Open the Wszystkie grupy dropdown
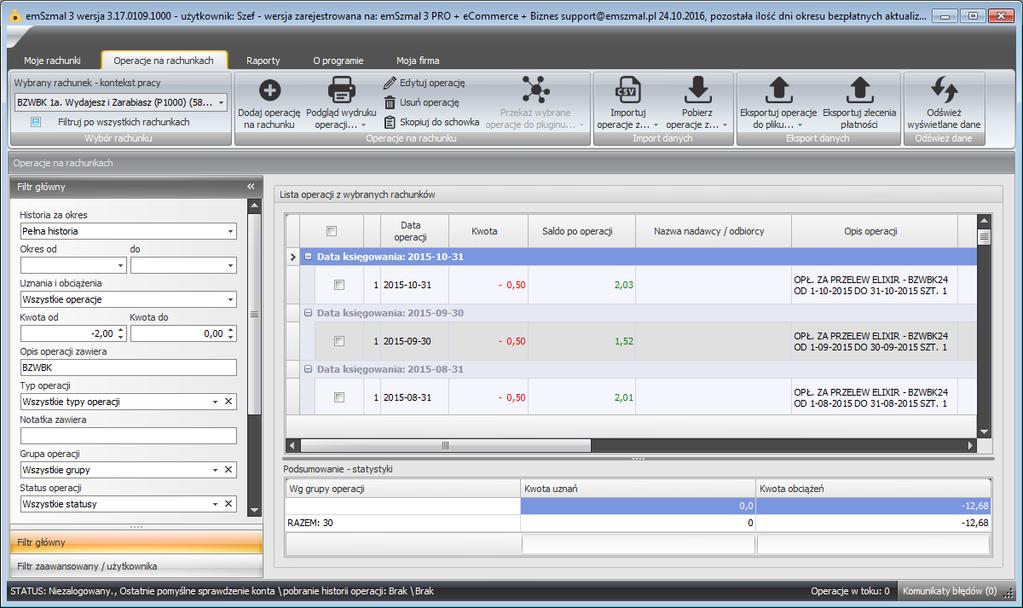This screenshot has height=608, width=1023. 215,470
